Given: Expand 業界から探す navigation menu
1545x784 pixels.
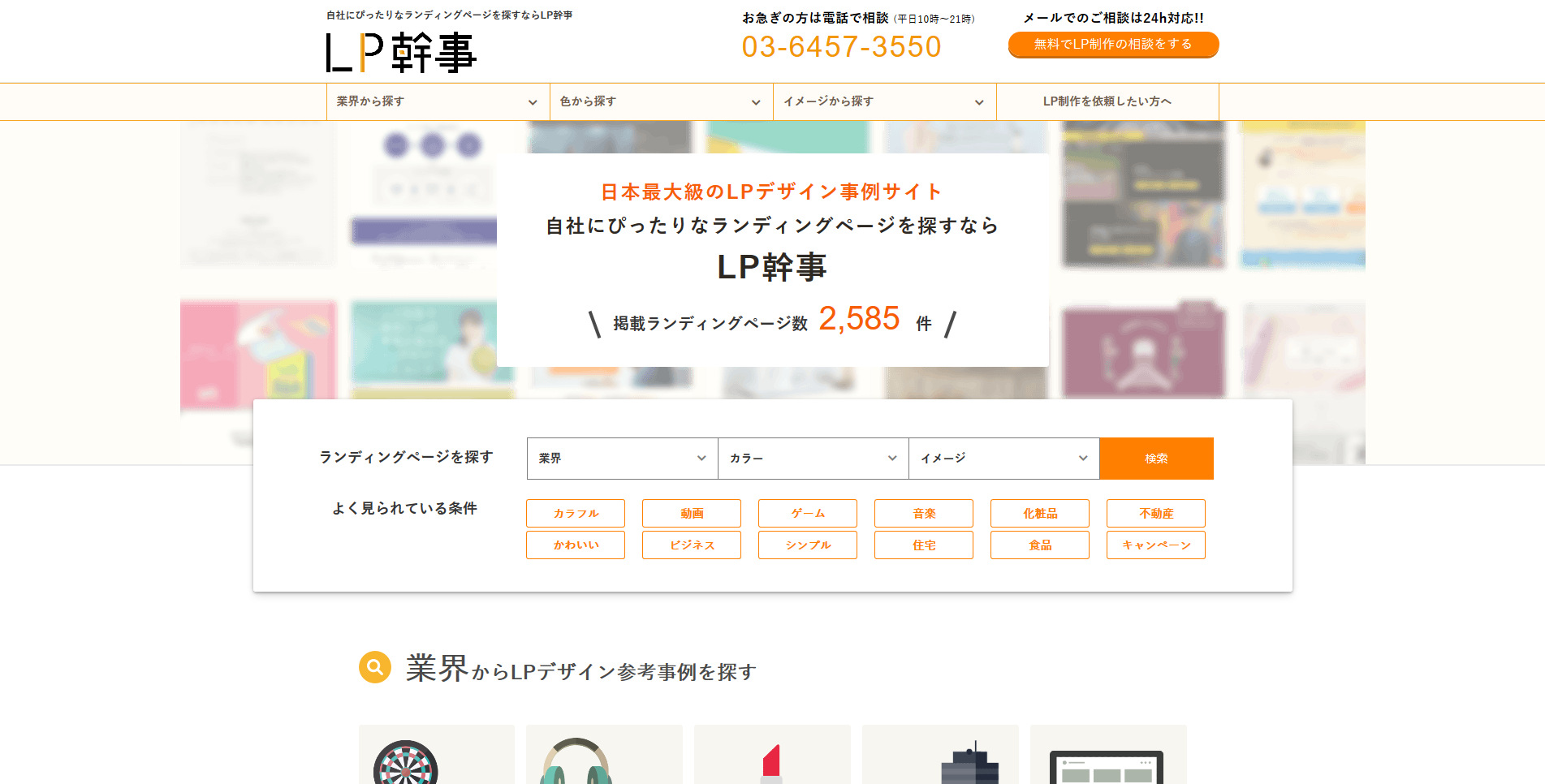Looking at the screenshot, I should point(438,101).
